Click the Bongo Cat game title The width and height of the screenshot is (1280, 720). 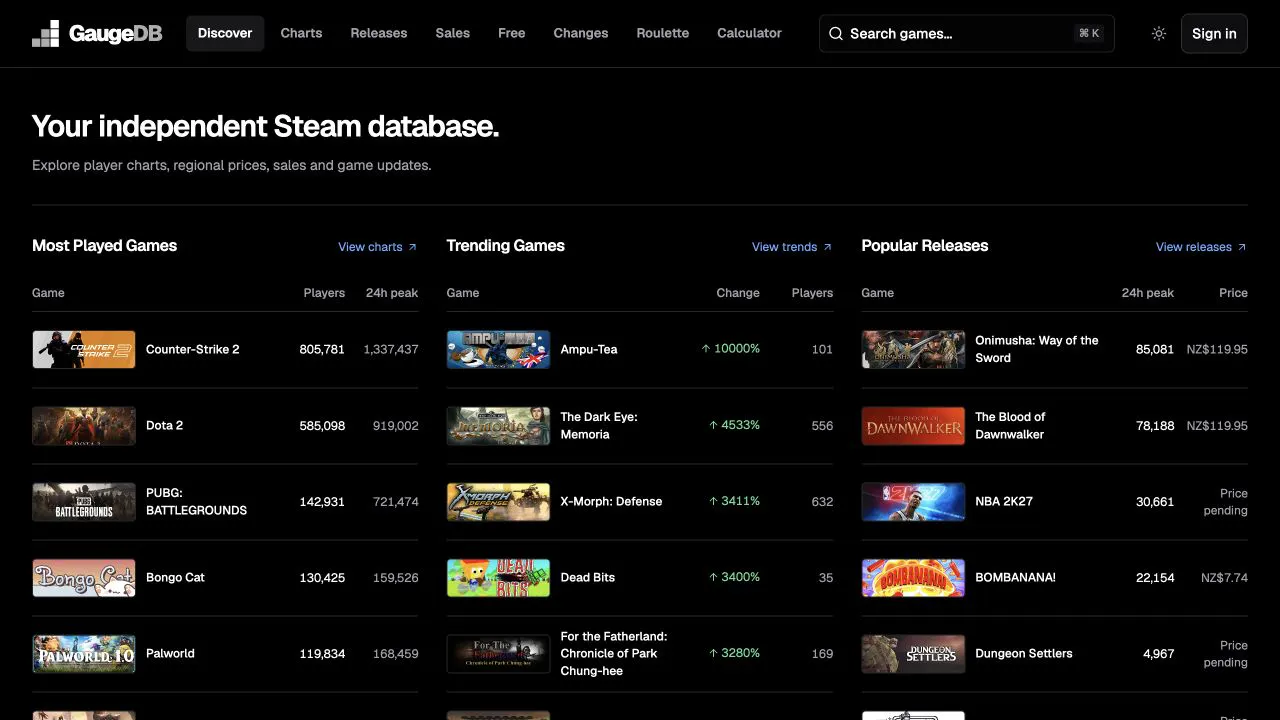pyautogui.click(x=176, y=577)
